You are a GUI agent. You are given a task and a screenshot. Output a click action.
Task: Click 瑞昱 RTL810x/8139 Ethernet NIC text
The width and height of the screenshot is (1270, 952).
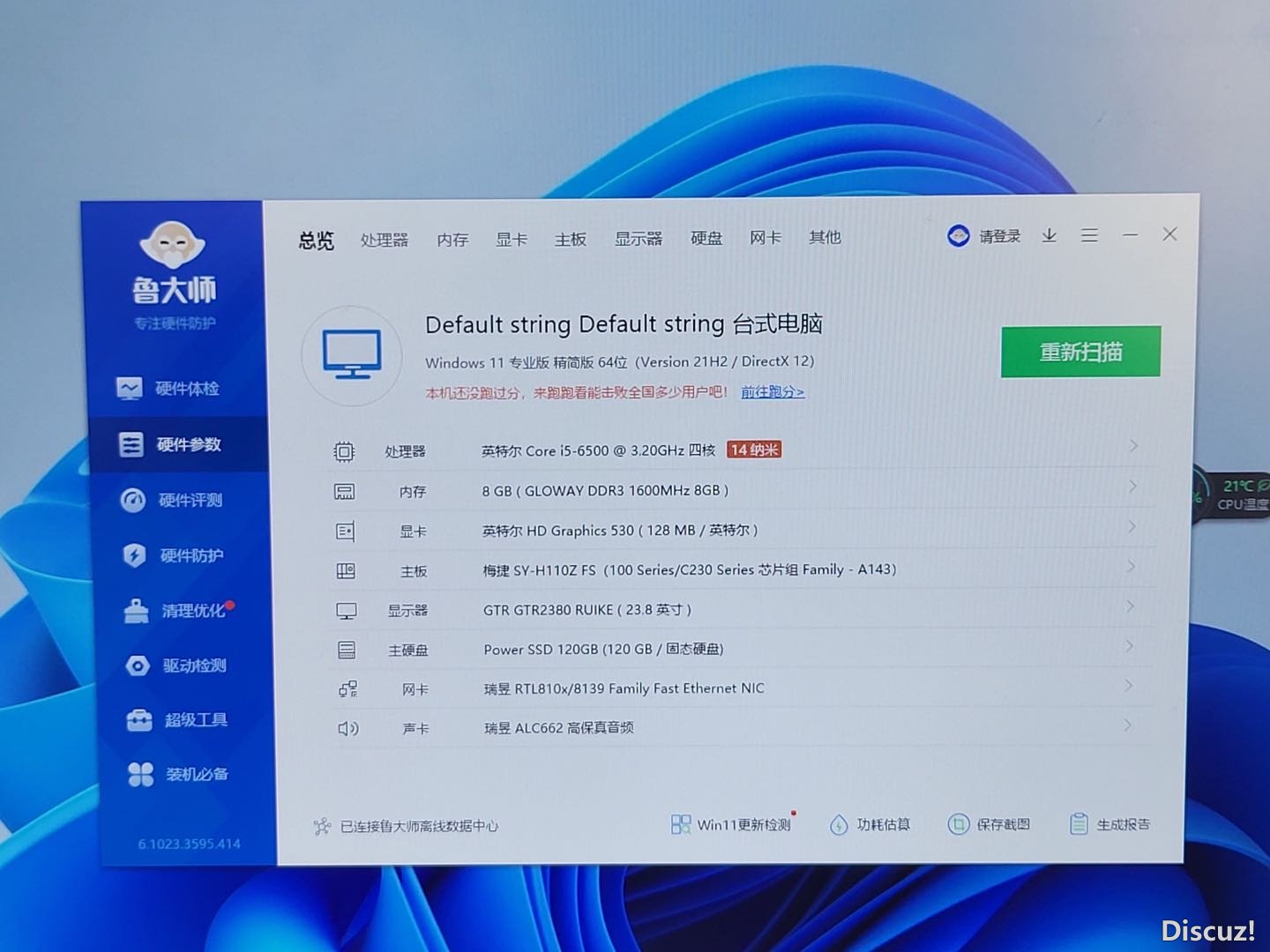(624, 688)
